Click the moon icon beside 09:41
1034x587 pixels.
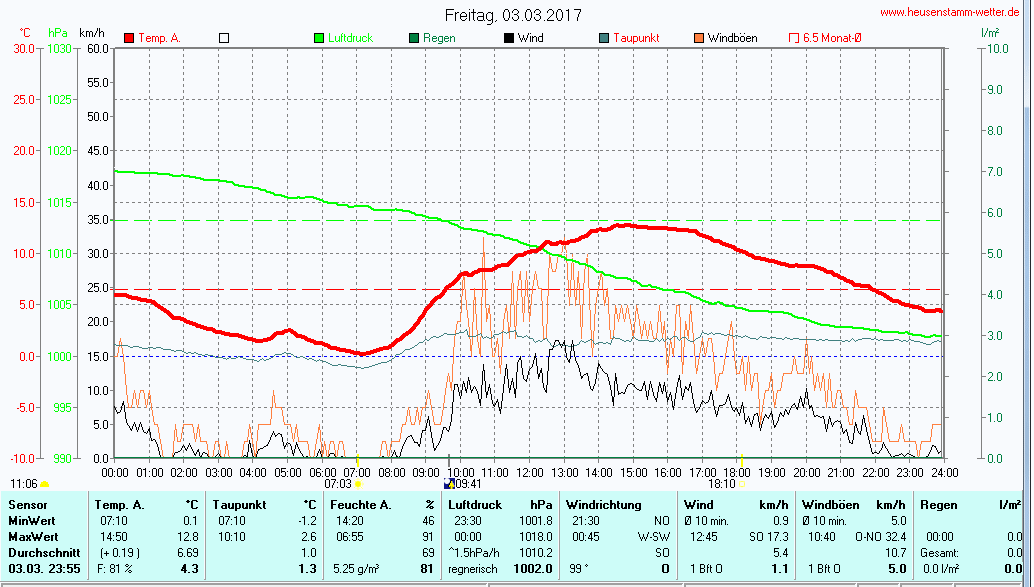(x=449, y=484)
